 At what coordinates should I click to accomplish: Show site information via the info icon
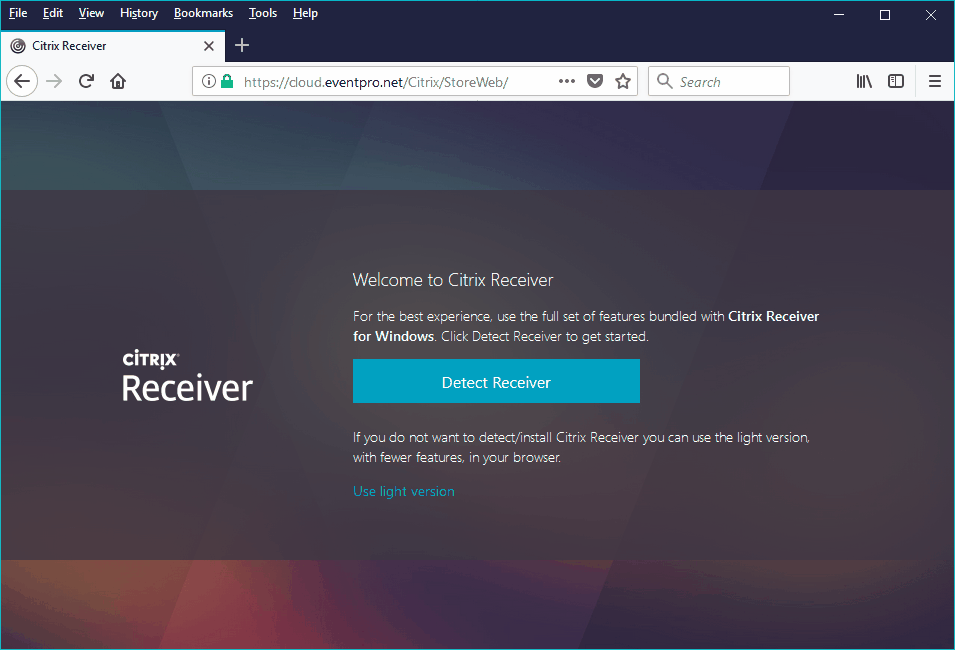208,81
